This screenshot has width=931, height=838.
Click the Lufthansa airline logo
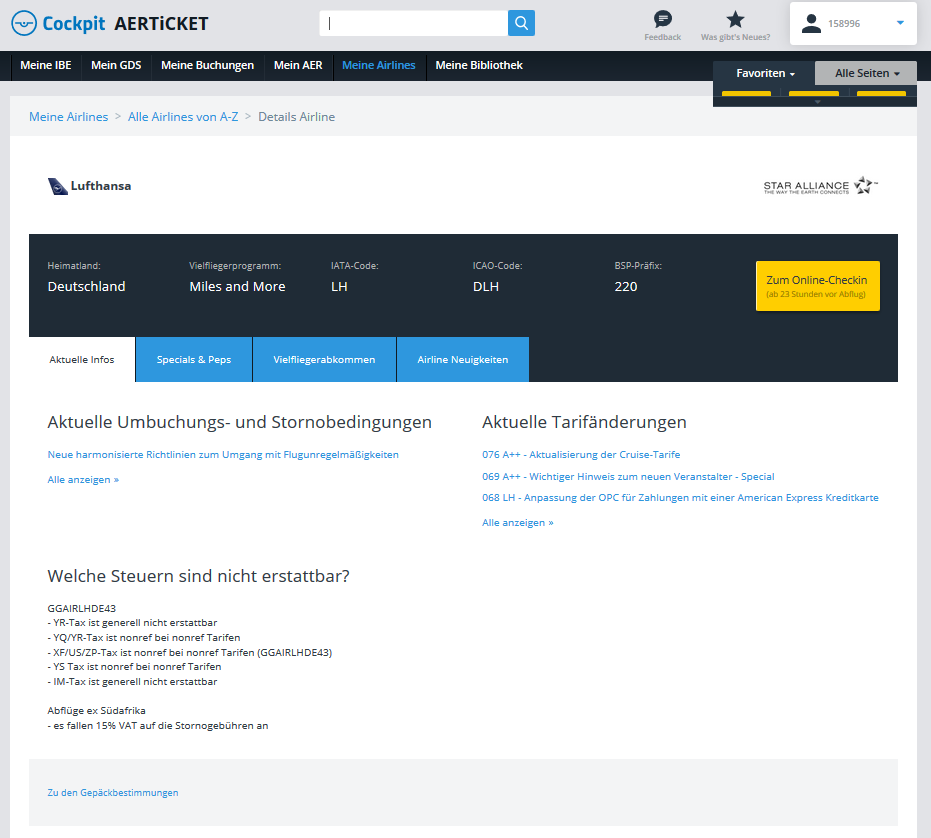pyautogui.click(x=90, y=185)
